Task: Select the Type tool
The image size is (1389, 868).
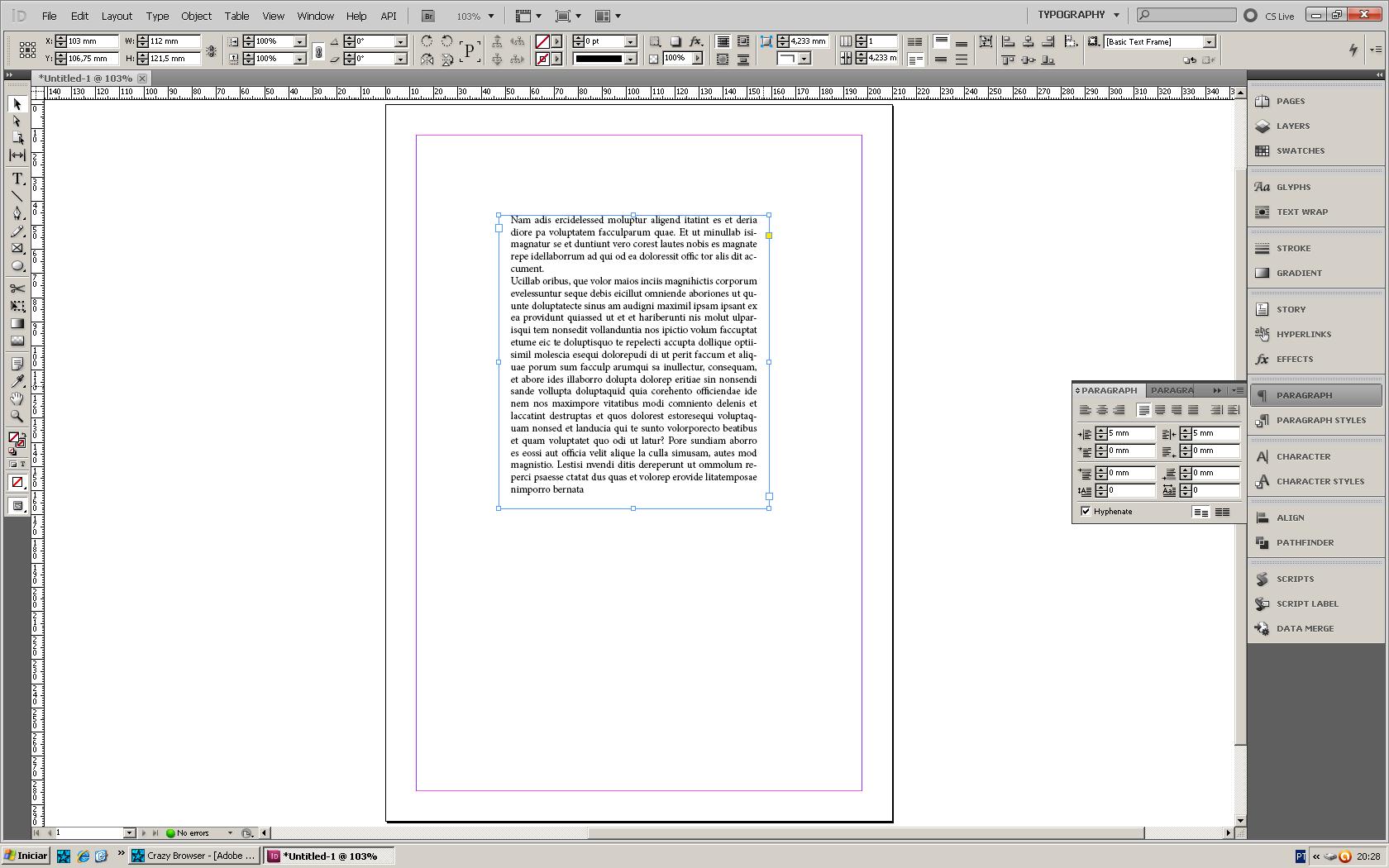Action: click(17, 179)
